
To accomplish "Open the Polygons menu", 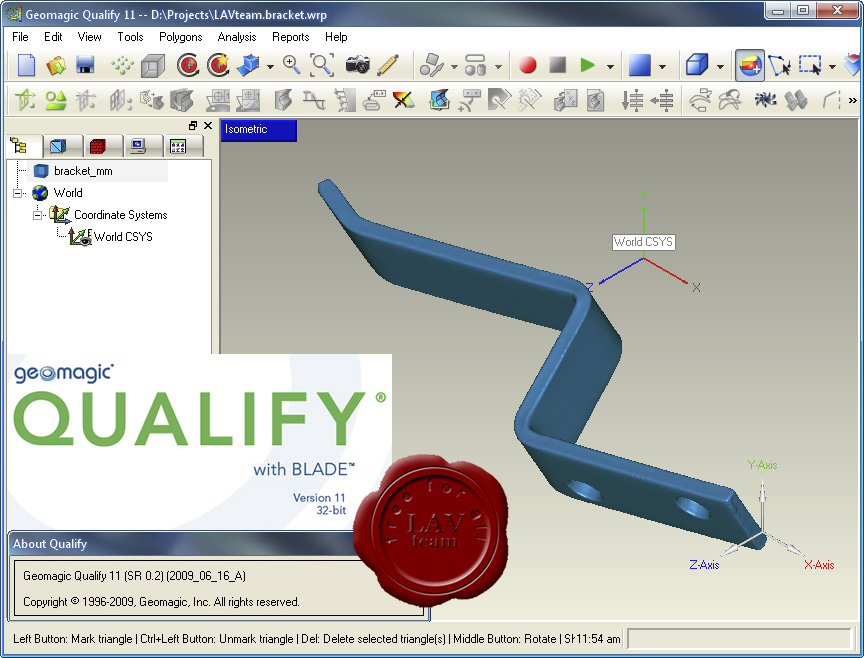I will 181,37.
